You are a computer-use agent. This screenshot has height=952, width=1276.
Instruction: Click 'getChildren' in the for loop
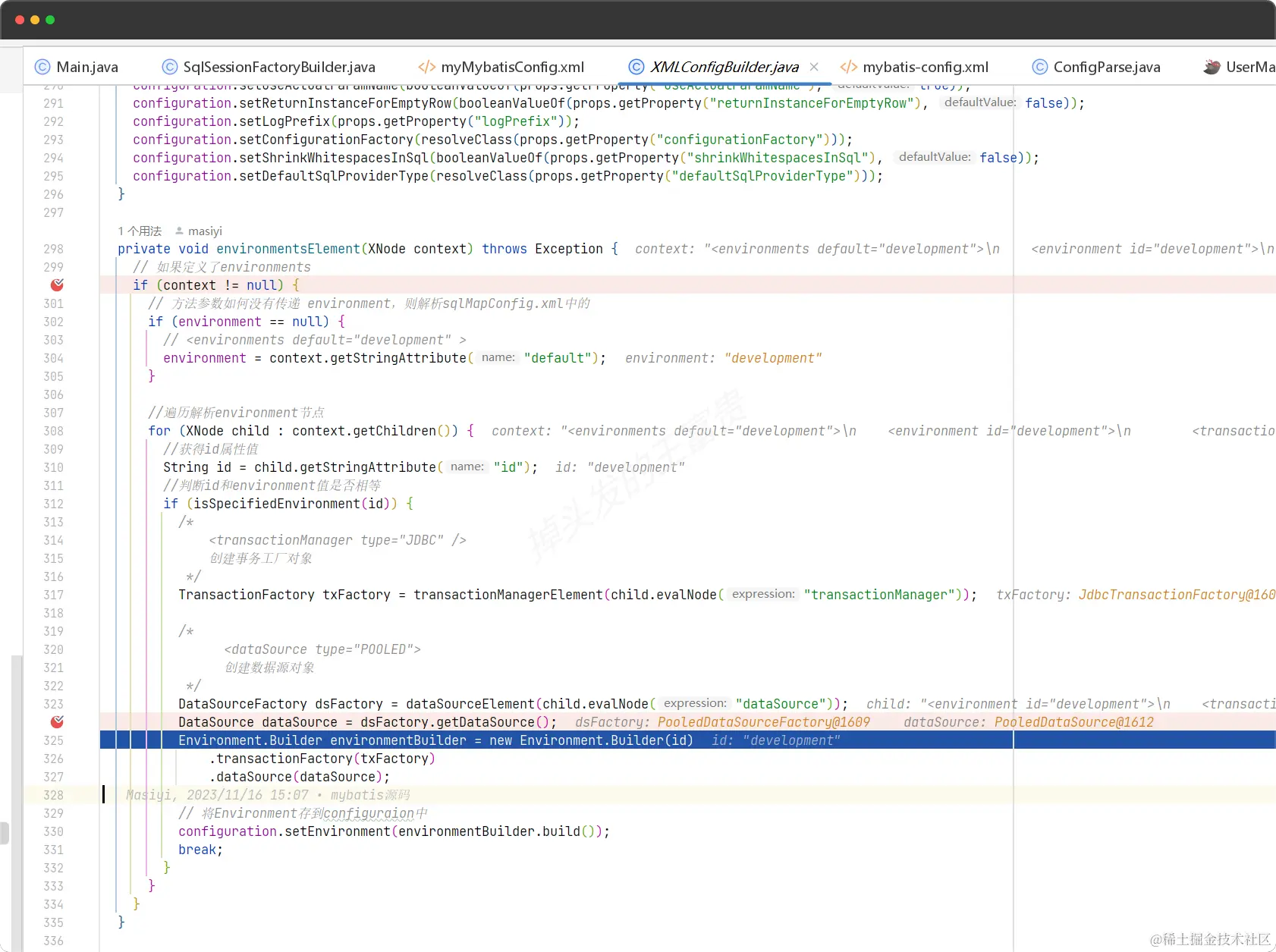394,431
